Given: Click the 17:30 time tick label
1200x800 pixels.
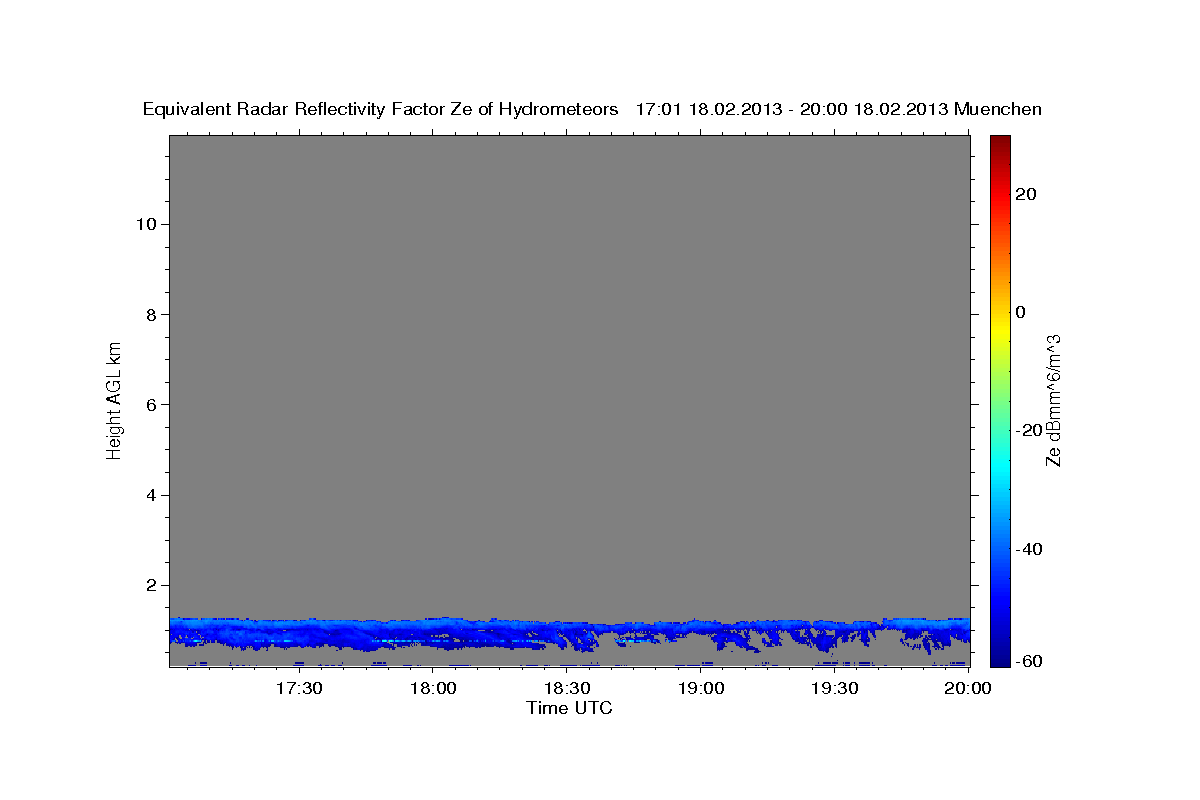Looking at the screenshot, I should coord(299,688).
